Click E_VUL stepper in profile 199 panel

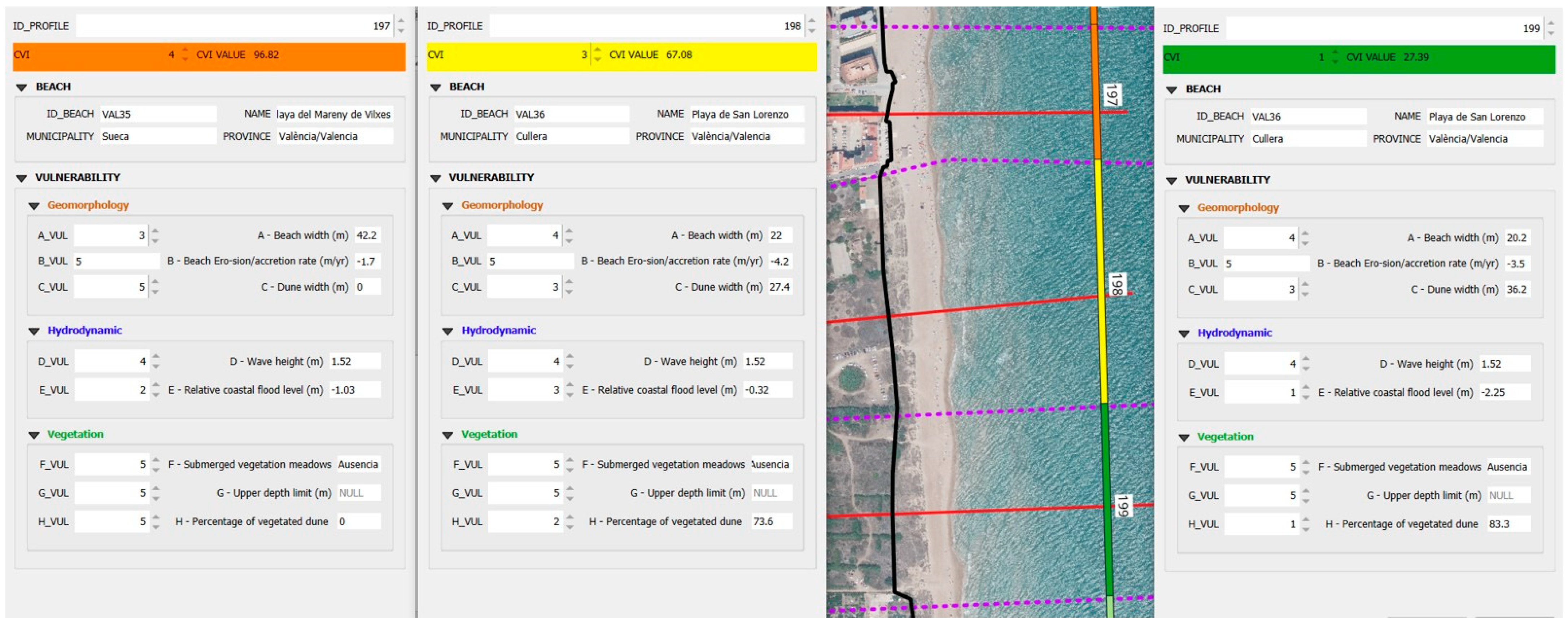pyautogui.click(x=1305, y=393)
